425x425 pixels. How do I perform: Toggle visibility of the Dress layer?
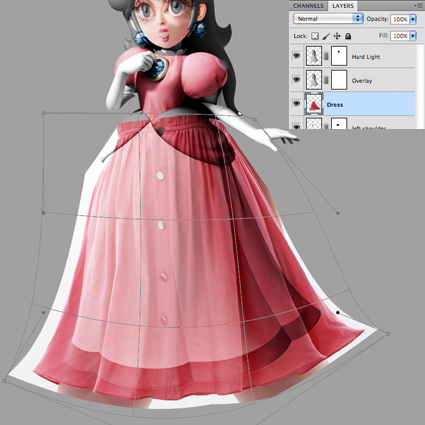(x=296, y=104)
